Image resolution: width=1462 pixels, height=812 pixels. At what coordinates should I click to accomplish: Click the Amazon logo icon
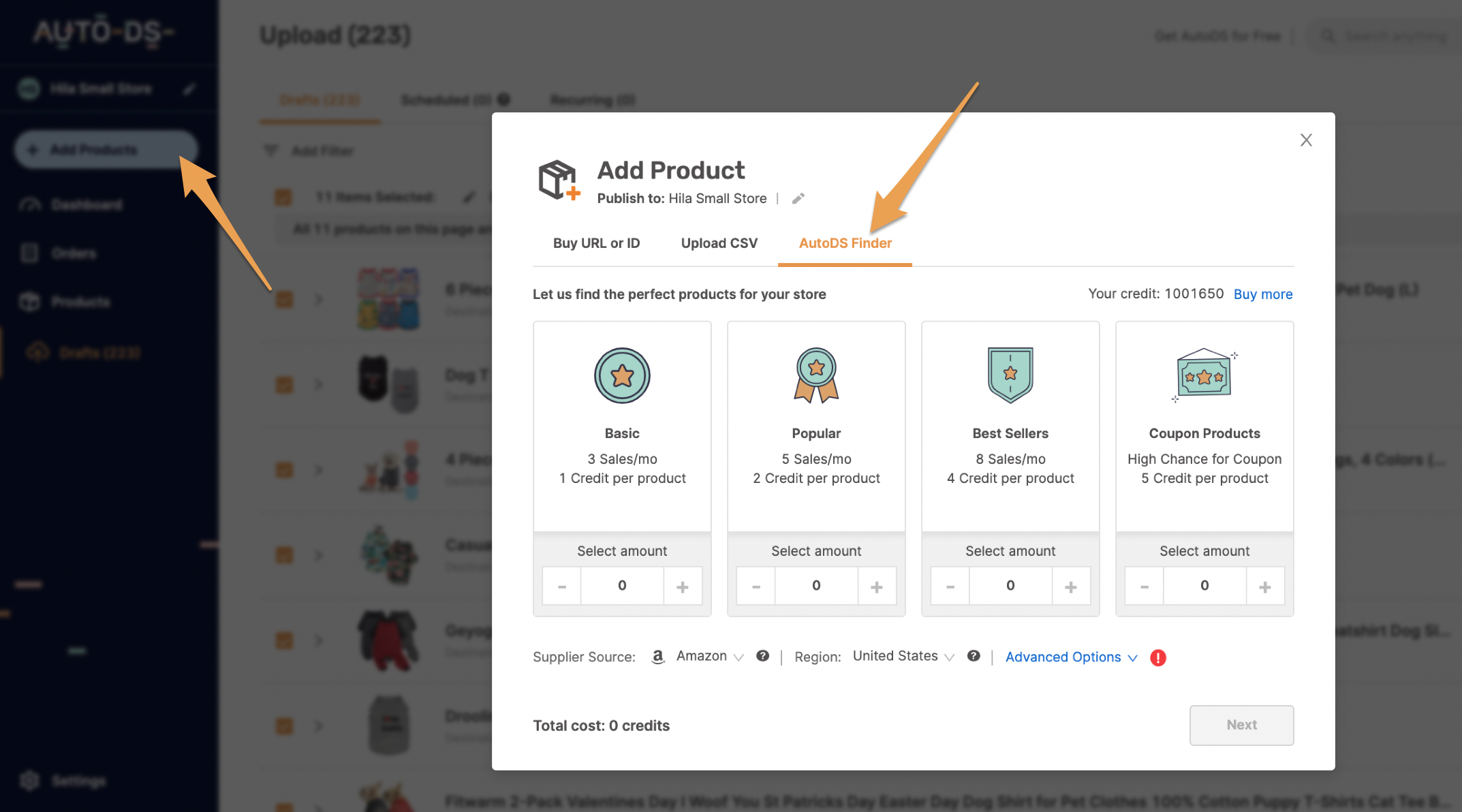tap(657, 657)
